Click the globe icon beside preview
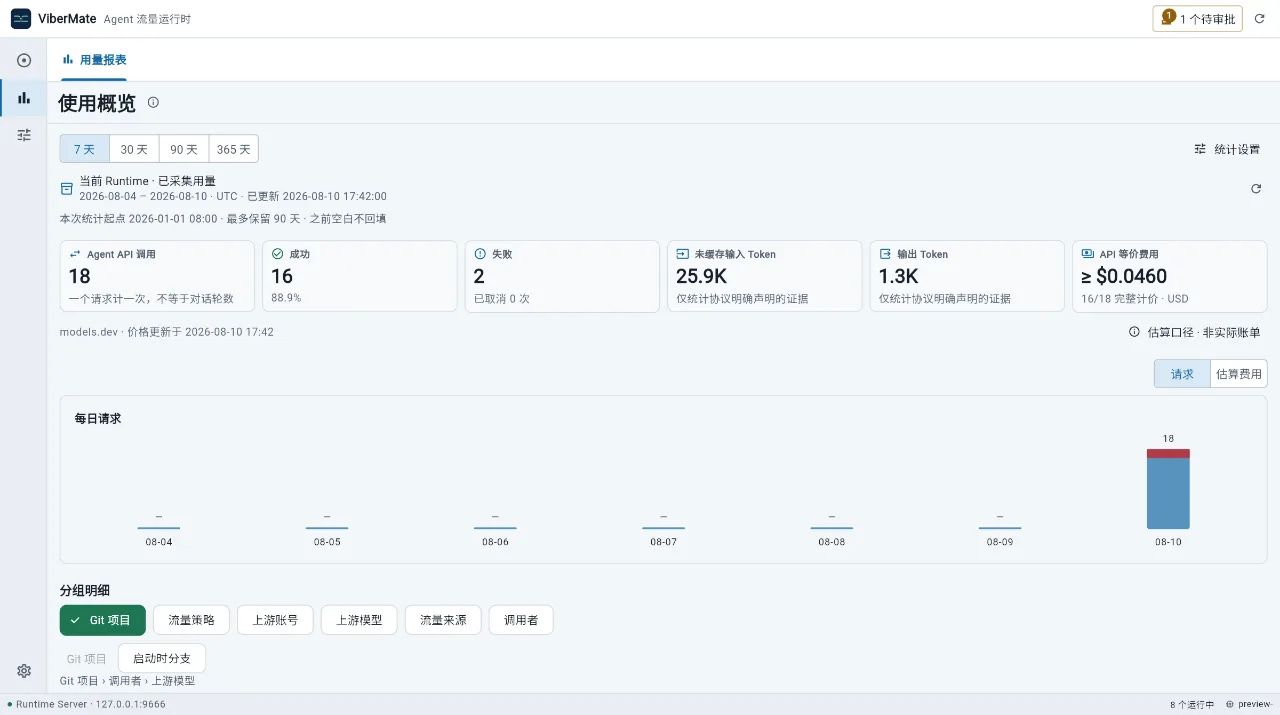 1229,704
